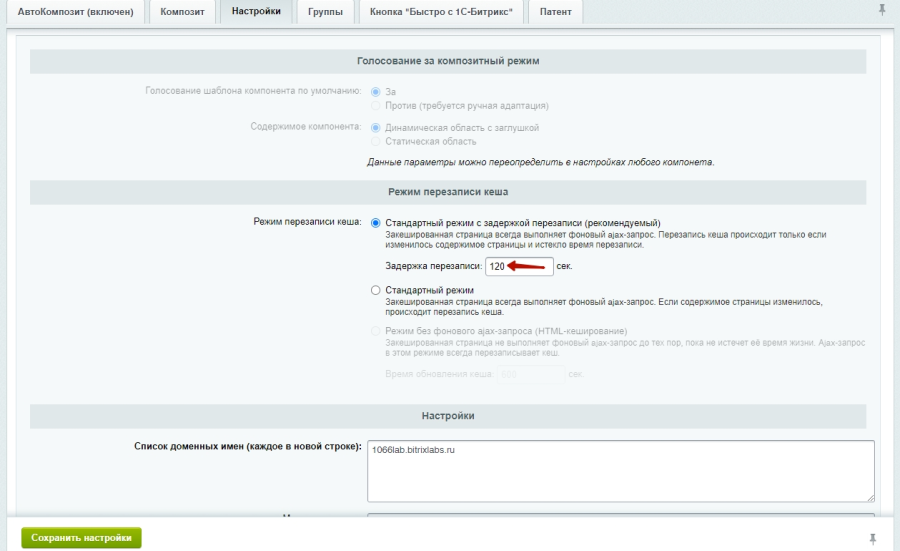Image resolution: width=900 pixels, height=551 pixels.
Task: Enable standard mode with rewrite delay (recommended)
Action: (376, 222)
